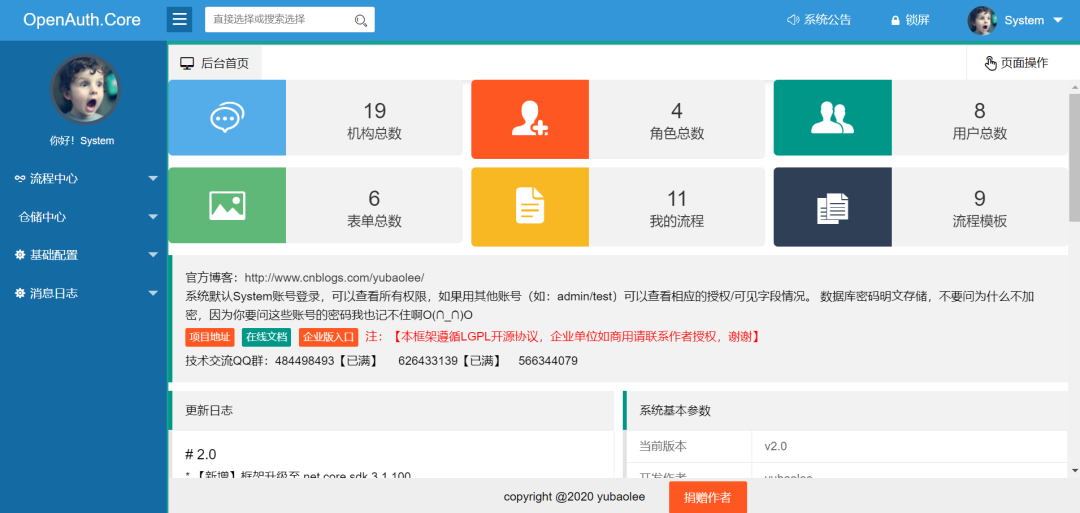This screenshot has width=1080, height=513.
Task: Click the OpenAuth.Core logo text
Action: [82, 19]
